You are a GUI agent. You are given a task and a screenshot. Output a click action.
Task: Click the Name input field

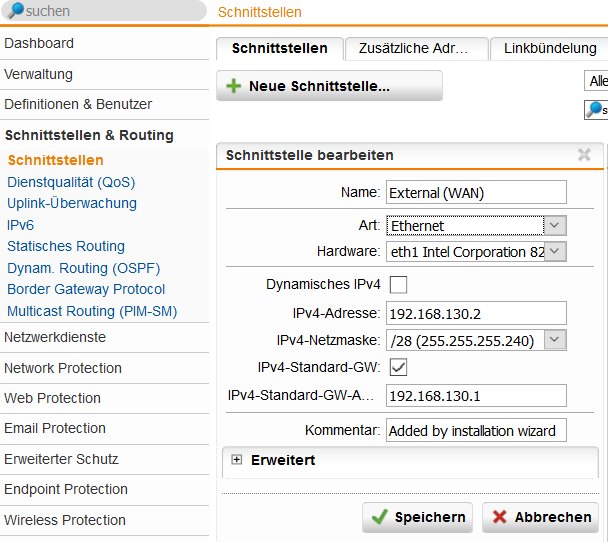pos(476,192)
